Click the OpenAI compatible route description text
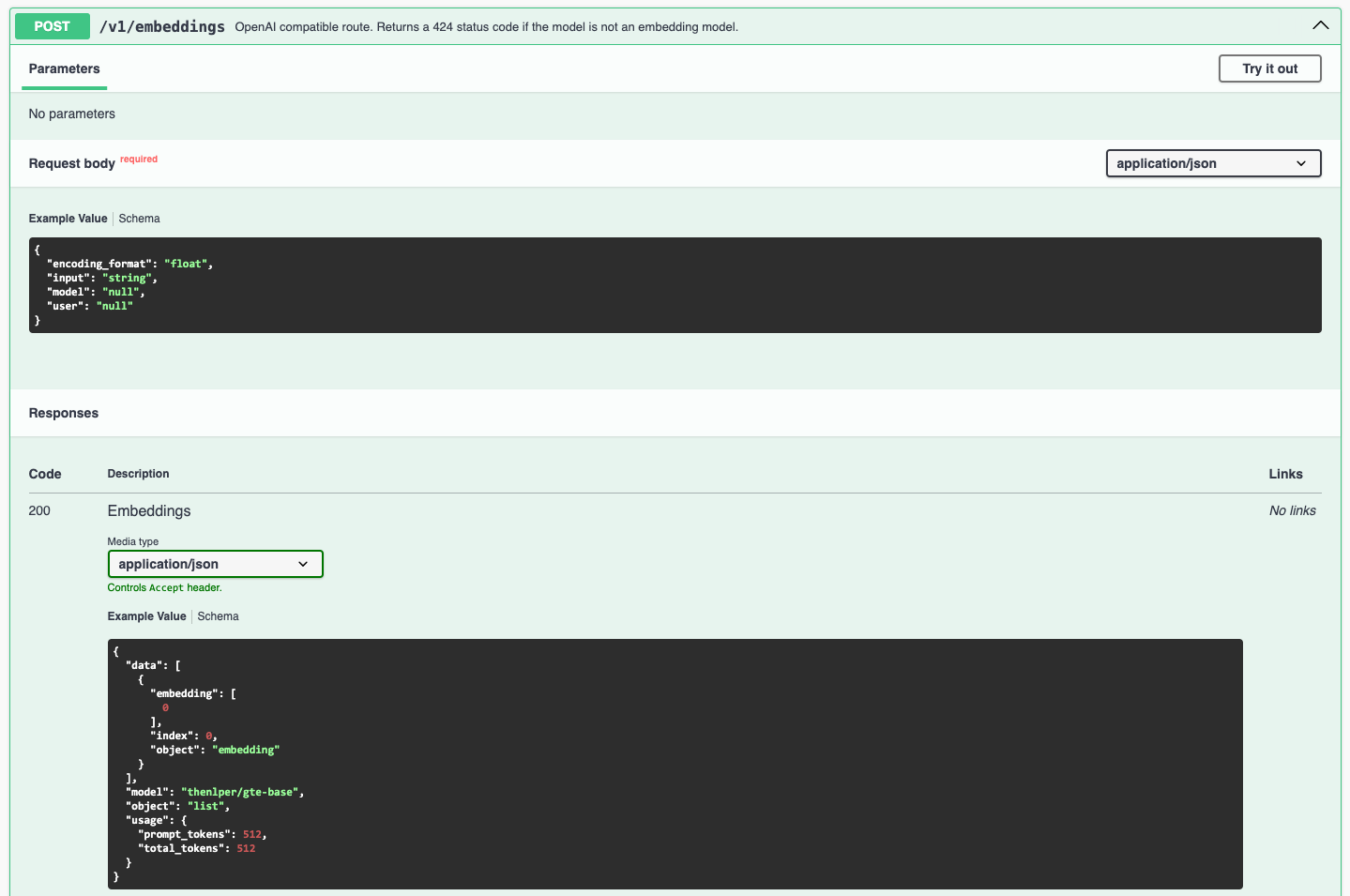The height and width of the screenshot is (896, 1350). click(486, 27)
